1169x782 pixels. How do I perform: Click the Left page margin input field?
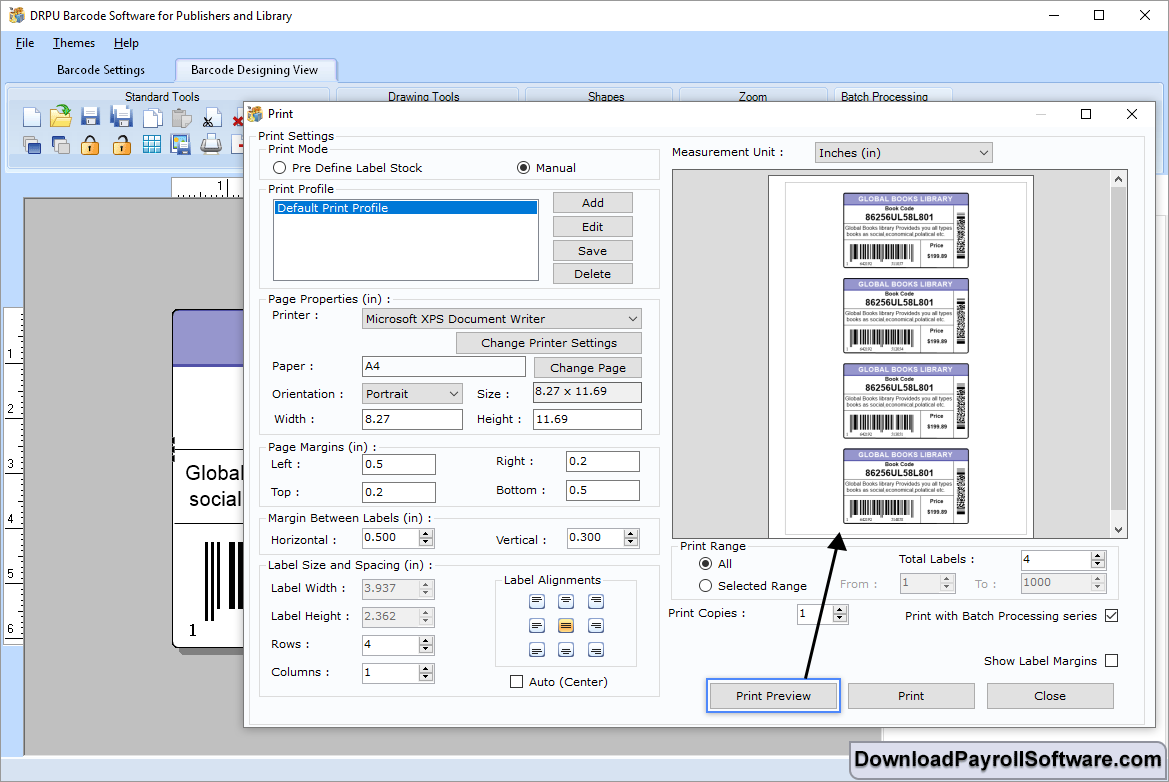[399, 464]
